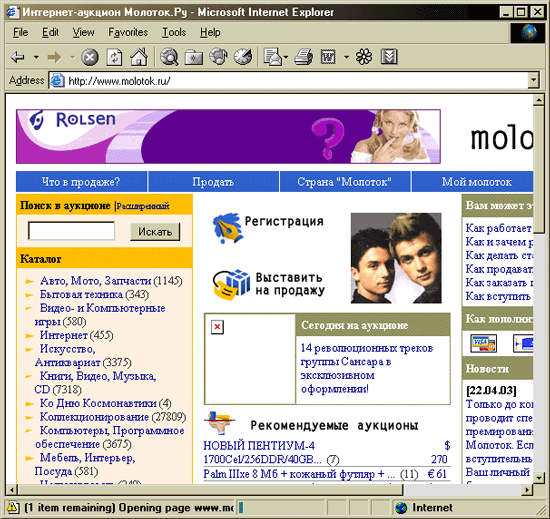The image size is (550, 519).
Task: Open the 'Как вступить' help link
Action: pyautogui.click(x=498, y=296)
